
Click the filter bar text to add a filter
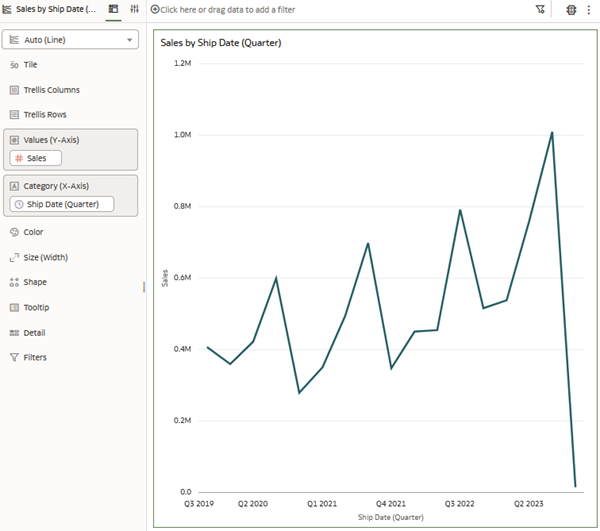(228, 10)
